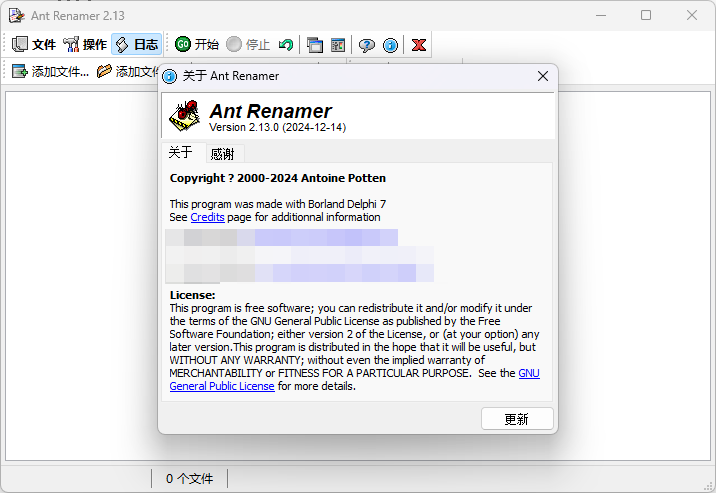Viewport: 716px width, 493px height.
Task: Exit via the red X toolbar icon
Action: click(x=419, y=45)
